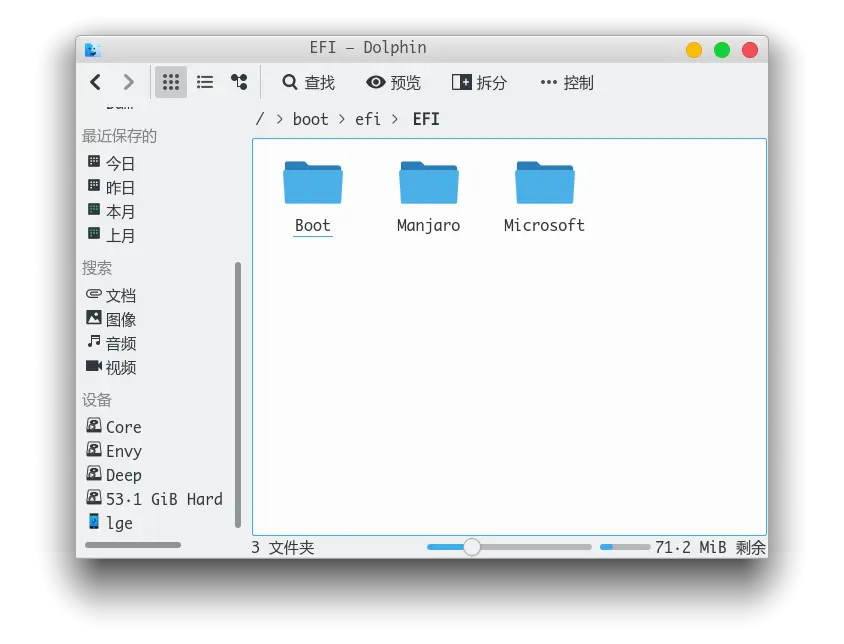Image resolution: width=844 pixels, height=644 pixels.
Task: Click the music note icon beside 音频
Action: (94, 341)
